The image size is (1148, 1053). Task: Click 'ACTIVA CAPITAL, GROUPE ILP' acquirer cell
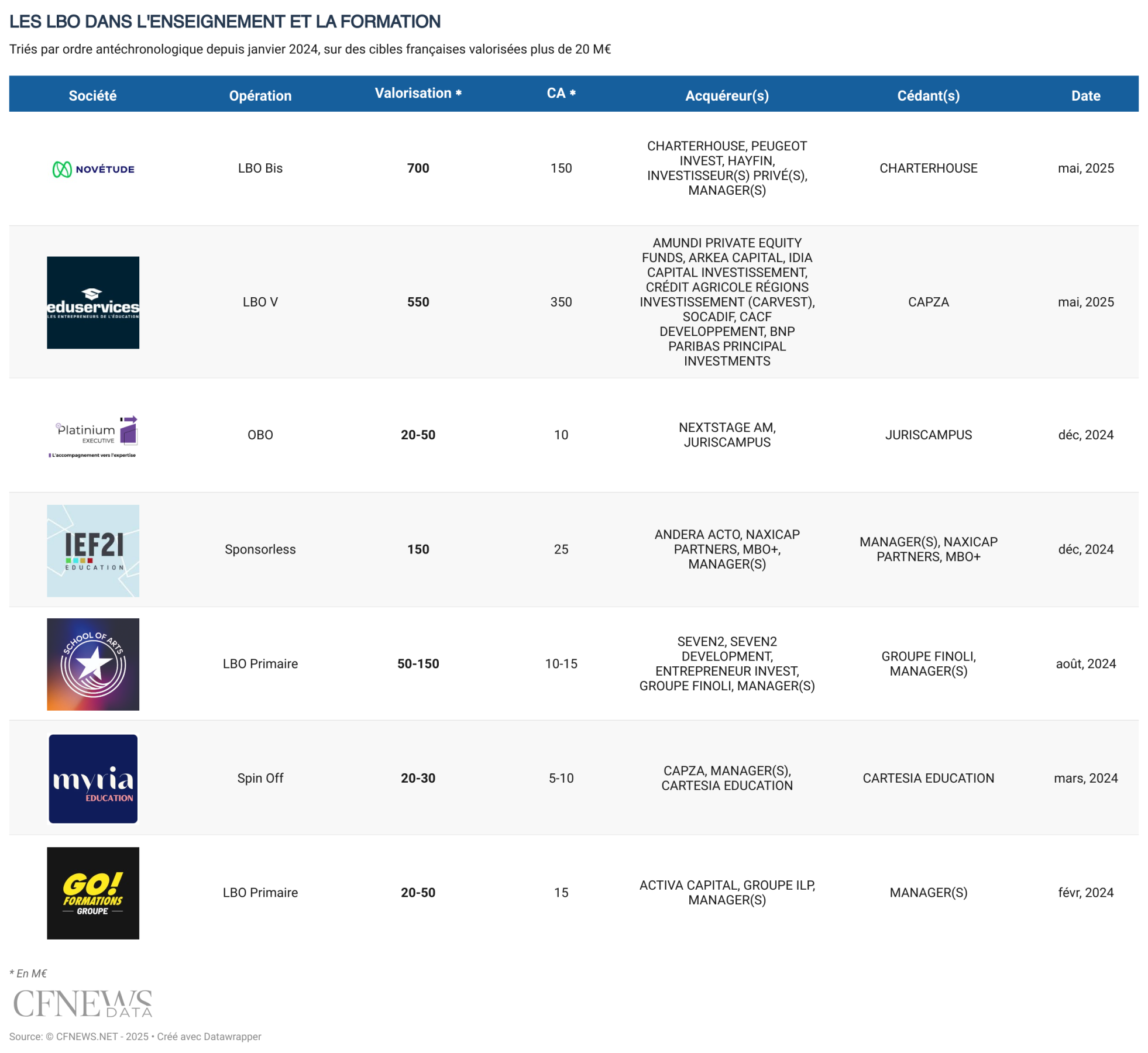(x=727, y=892)
